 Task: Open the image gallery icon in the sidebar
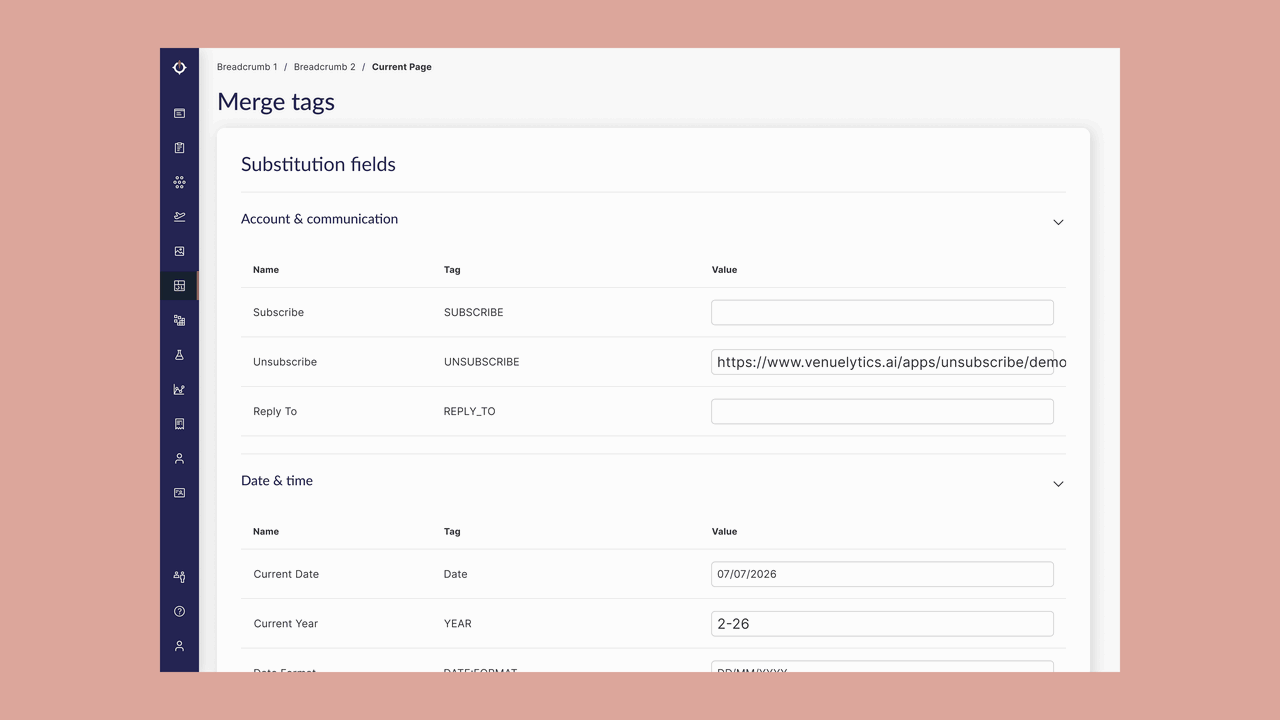[x=179, y=251]
